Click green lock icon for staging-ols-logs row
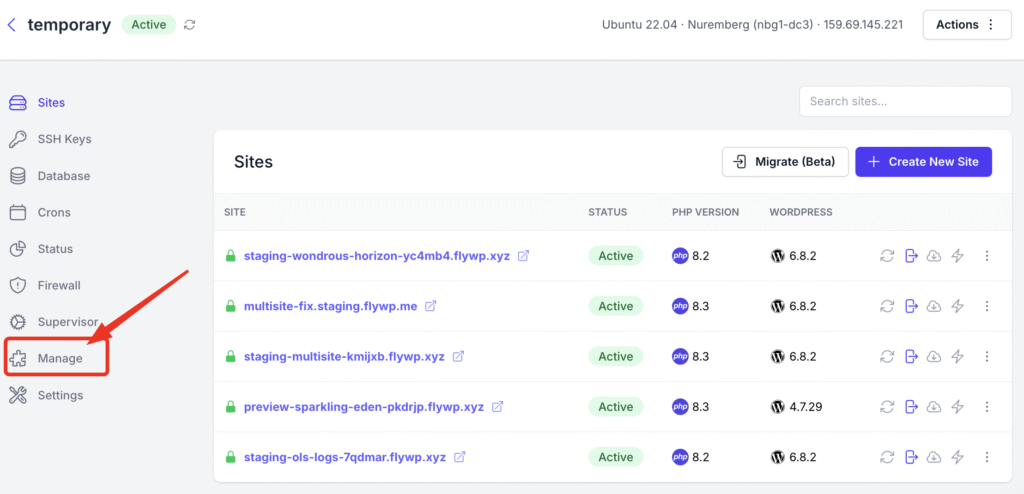 230,457
